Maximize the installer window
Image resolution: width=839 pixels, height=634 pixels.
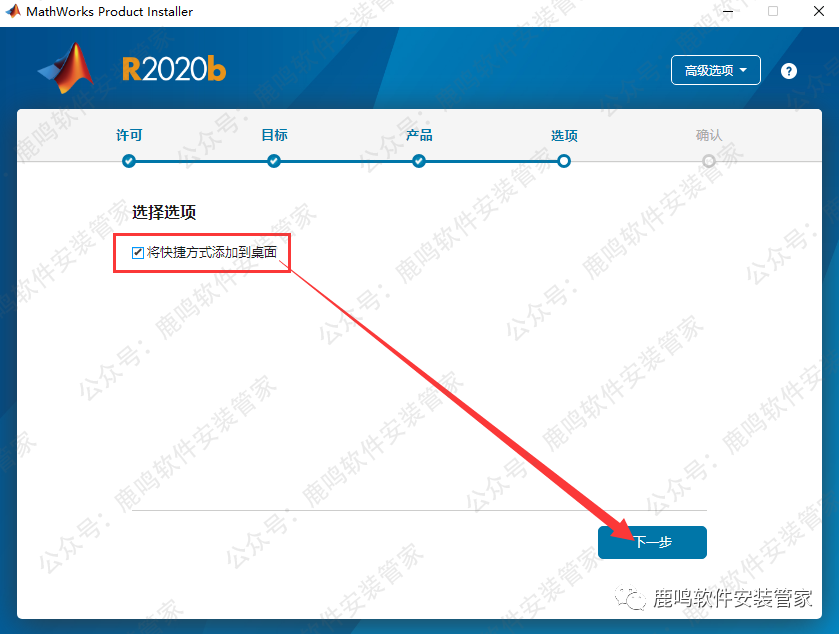773,11
